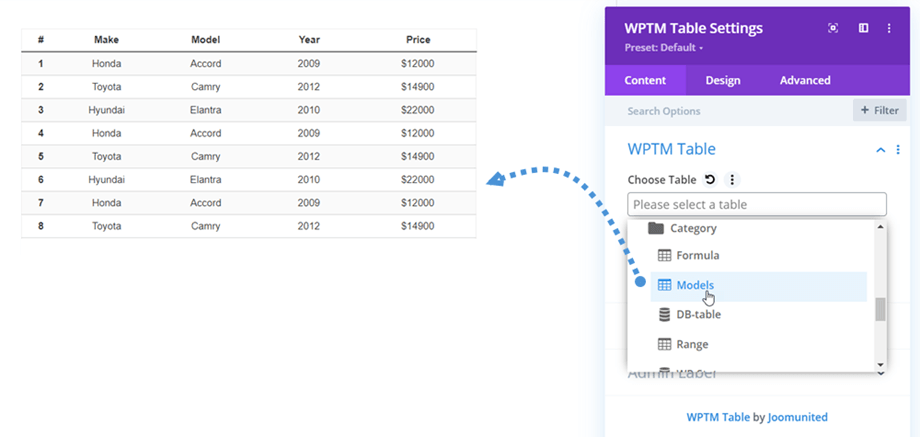This screenshot has height=437, width=920.
Task: Open the WPTM Table footer link
Action: (x=717, y=417)
